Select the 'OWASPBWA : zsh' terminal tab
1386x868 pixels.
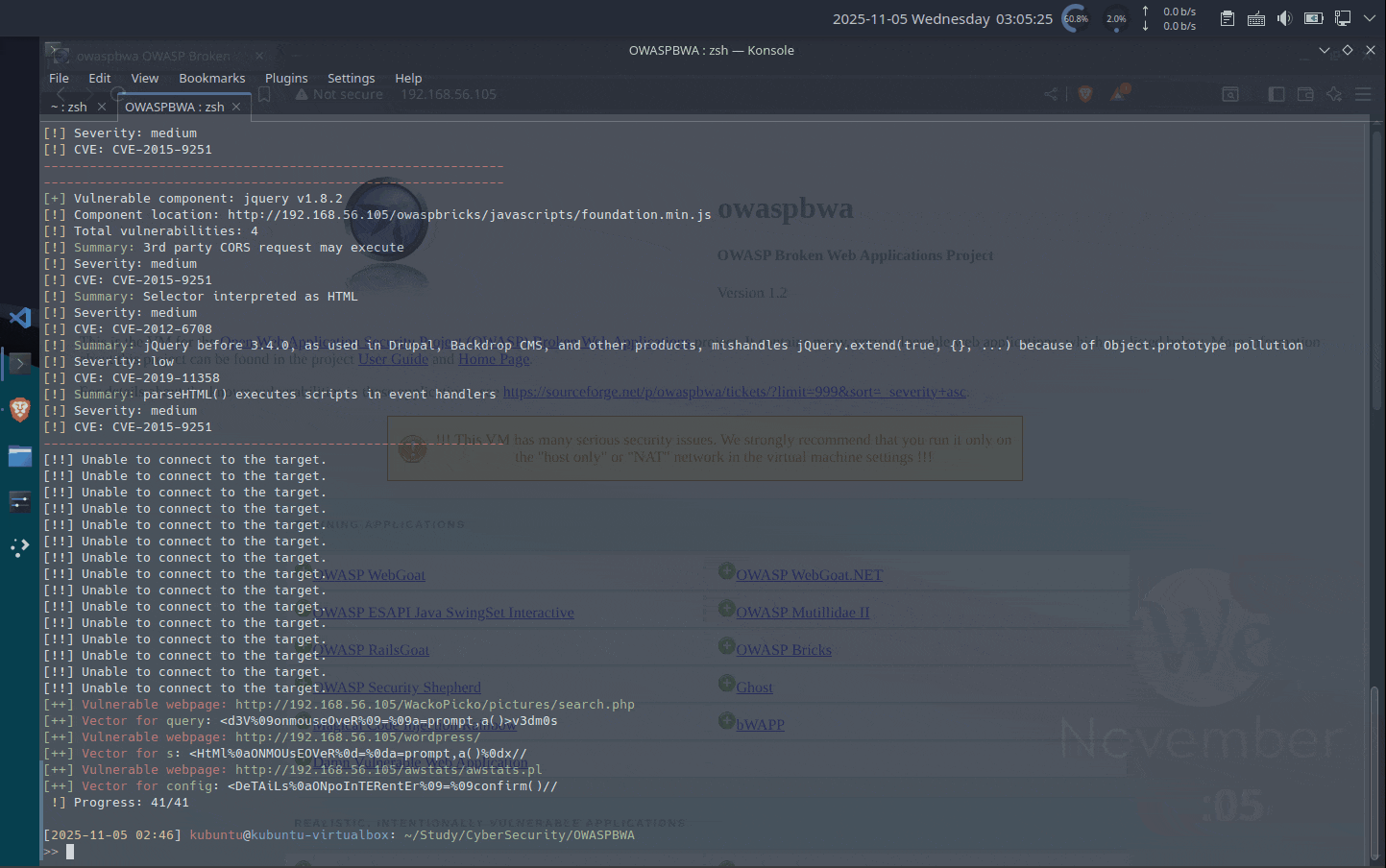175,107
